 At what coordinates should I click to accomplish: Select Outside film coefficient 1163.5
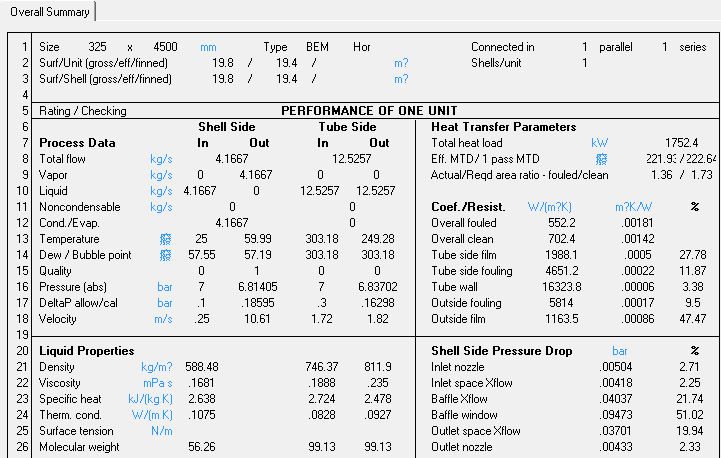click(x=562, y=319)
